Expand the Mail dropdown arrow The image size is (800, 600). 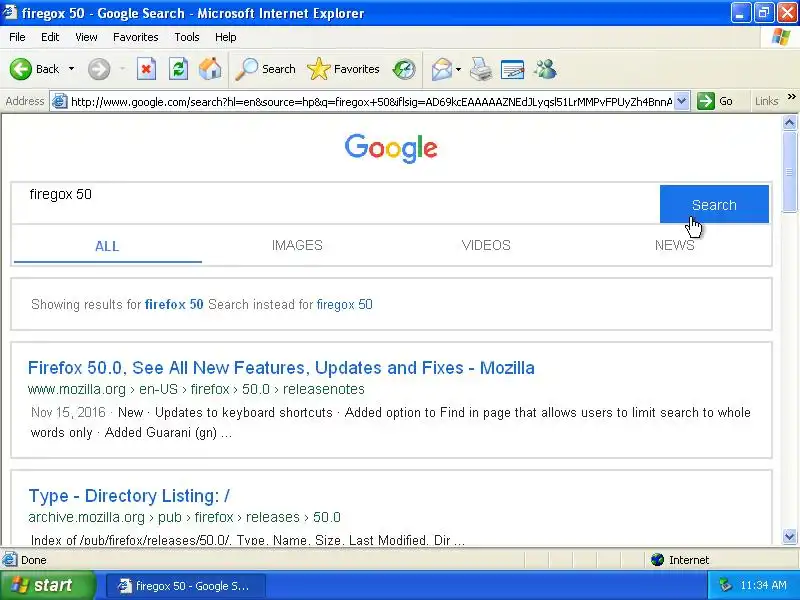coord(458,69)
